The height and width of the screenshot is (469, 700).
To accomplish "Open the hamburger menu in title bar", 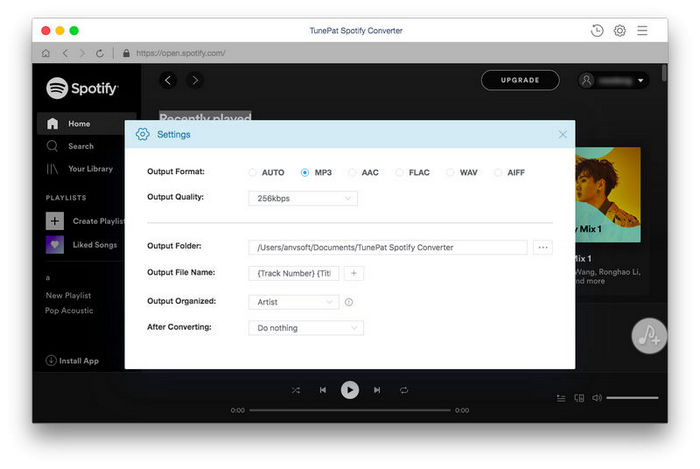I will 642,31.
